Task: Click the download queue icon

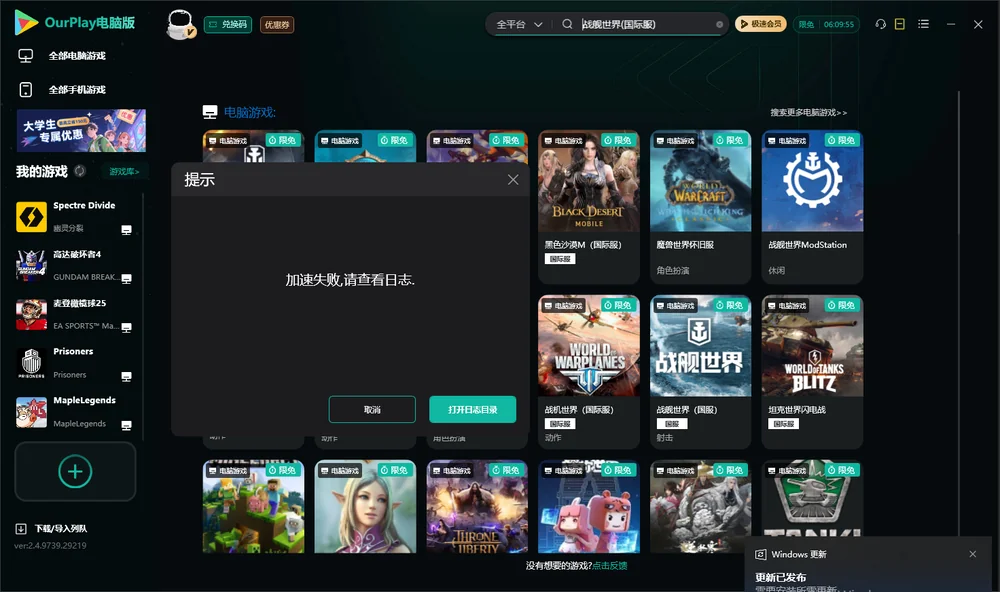Action: coord(20,528)
